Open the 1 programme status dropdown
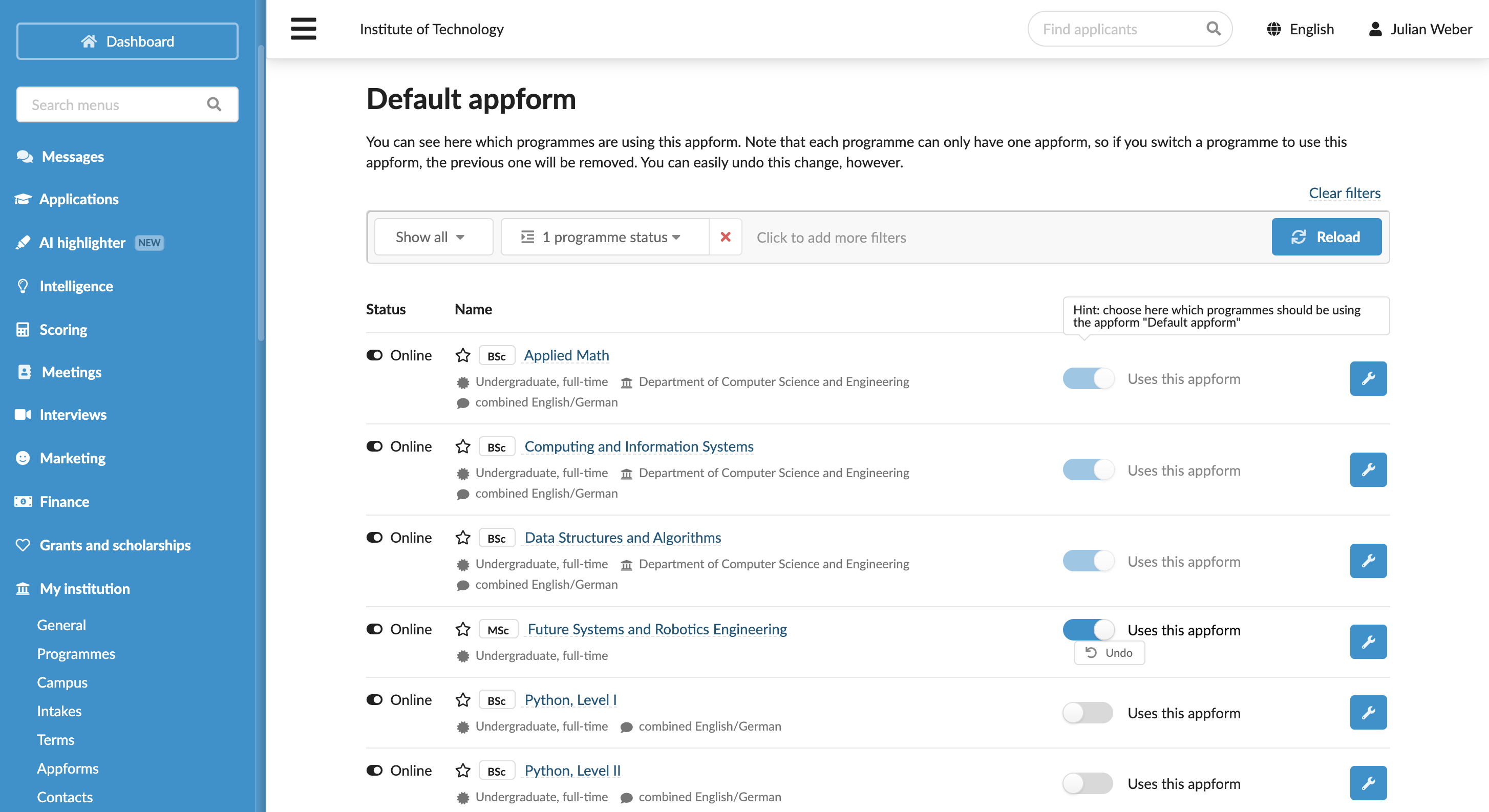Image resolution: width=1489 pixels, height=812 pixels. (605, 237)
